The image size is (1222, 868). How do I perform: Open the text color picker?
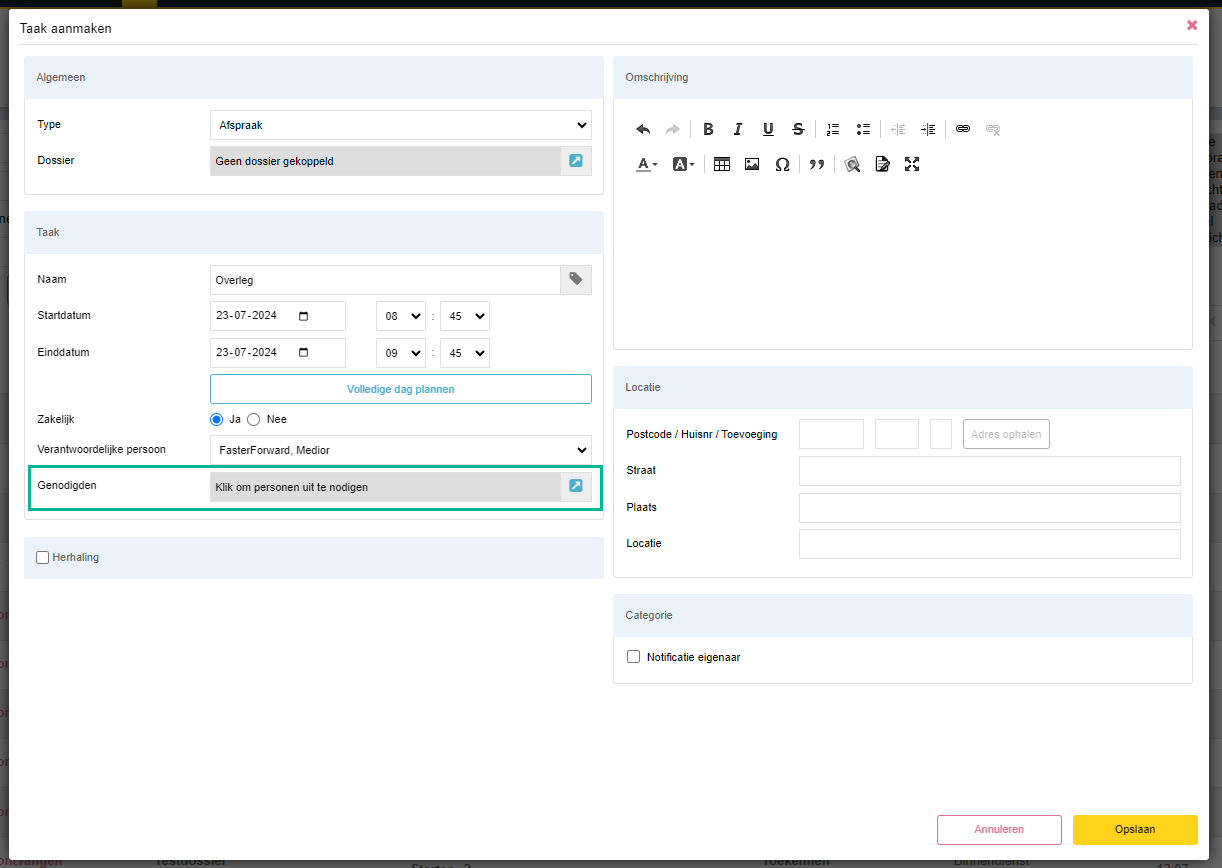pos(648,164)
